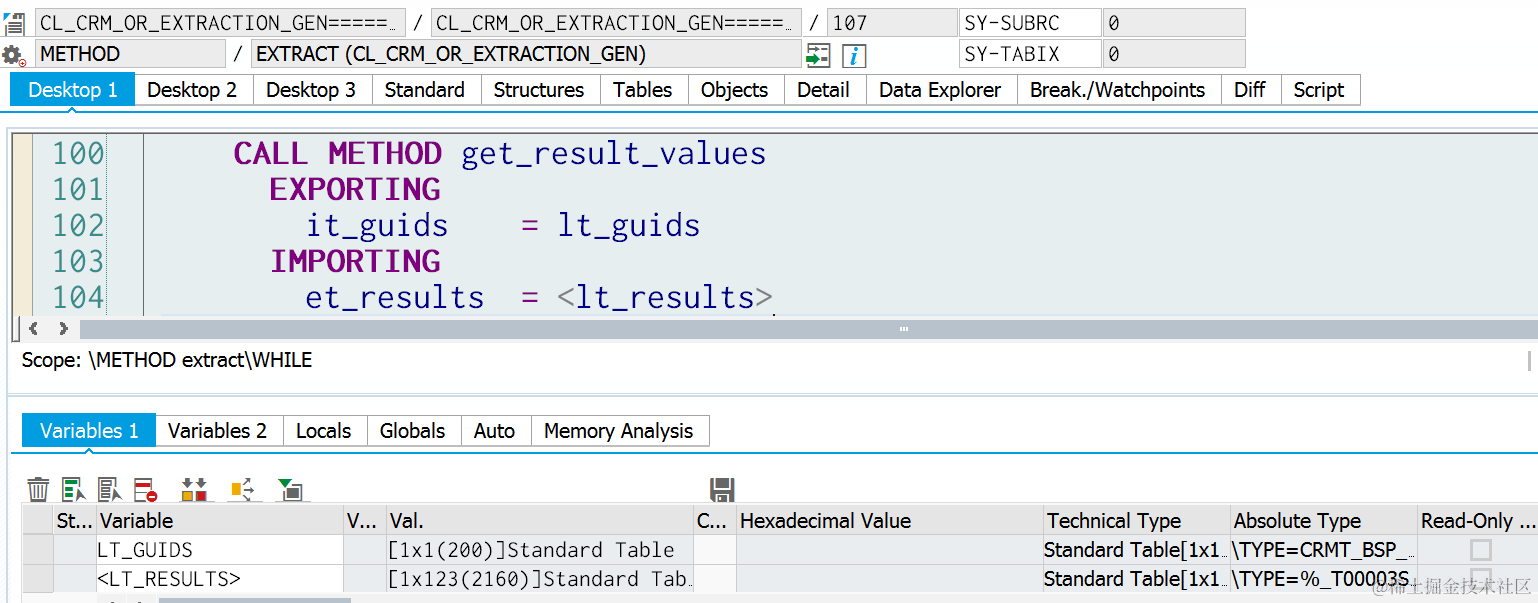Click the [1x123(2160)]Standard Tab. value
The width and height of the screenshot is (1538, 603).
[538, 579]
